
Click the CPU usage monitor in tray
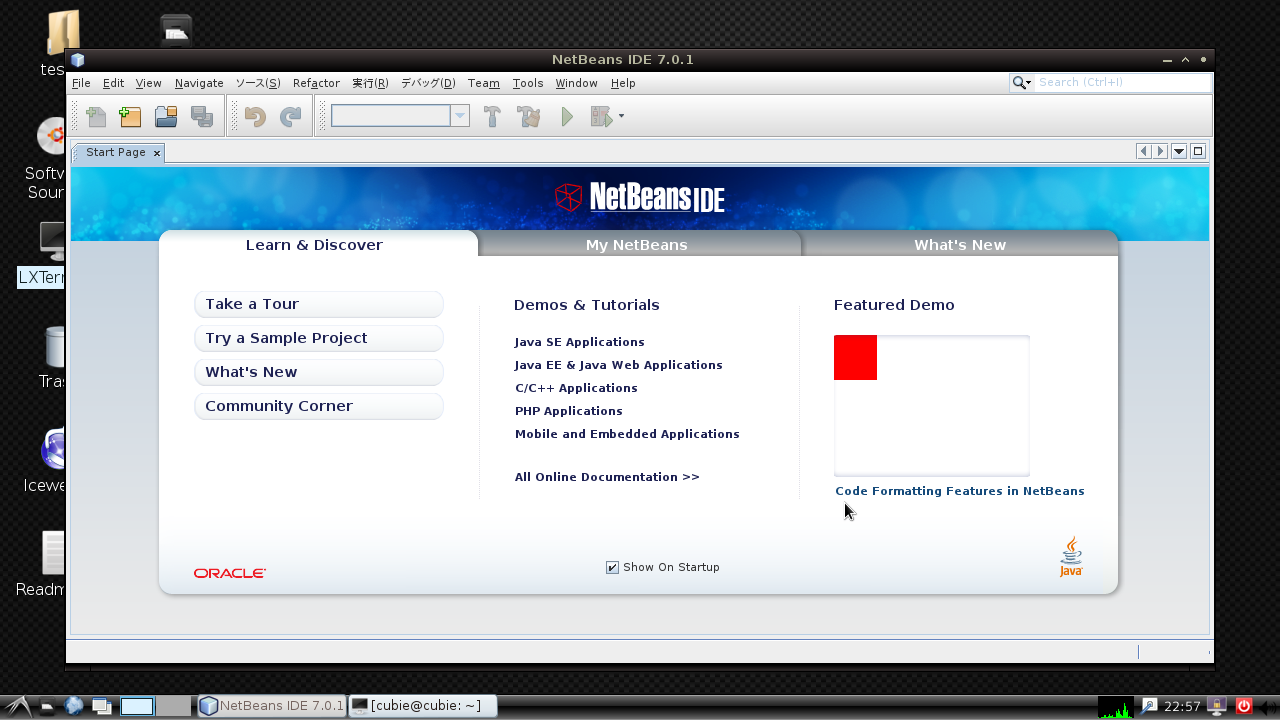tap(1116, 707)
